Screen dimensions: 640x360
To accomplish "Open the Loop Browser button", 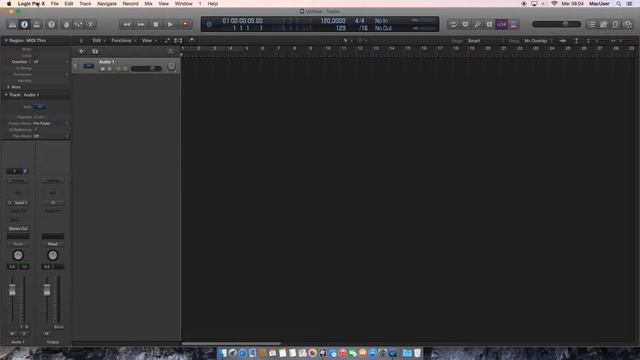I will pyautogui.click(x=616, y=24).
